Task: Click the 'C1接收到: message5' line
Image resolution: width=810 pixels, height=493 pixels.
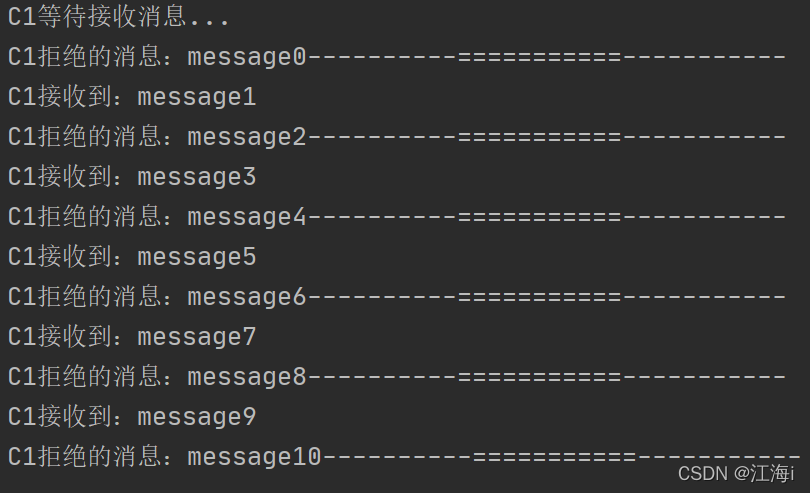Action: pos(132,257)
